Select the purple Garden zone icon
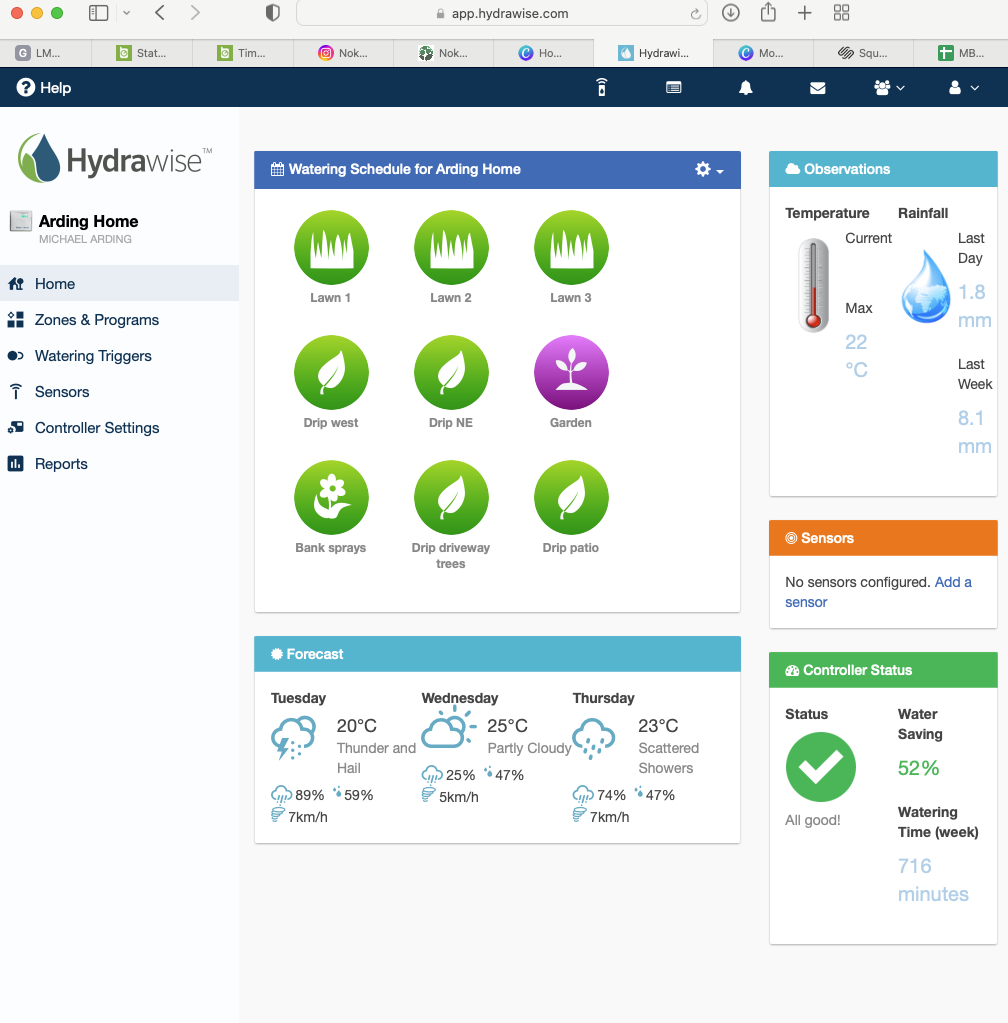The width and height of the screenshot is (1008, 1023). tap(571, 373)
